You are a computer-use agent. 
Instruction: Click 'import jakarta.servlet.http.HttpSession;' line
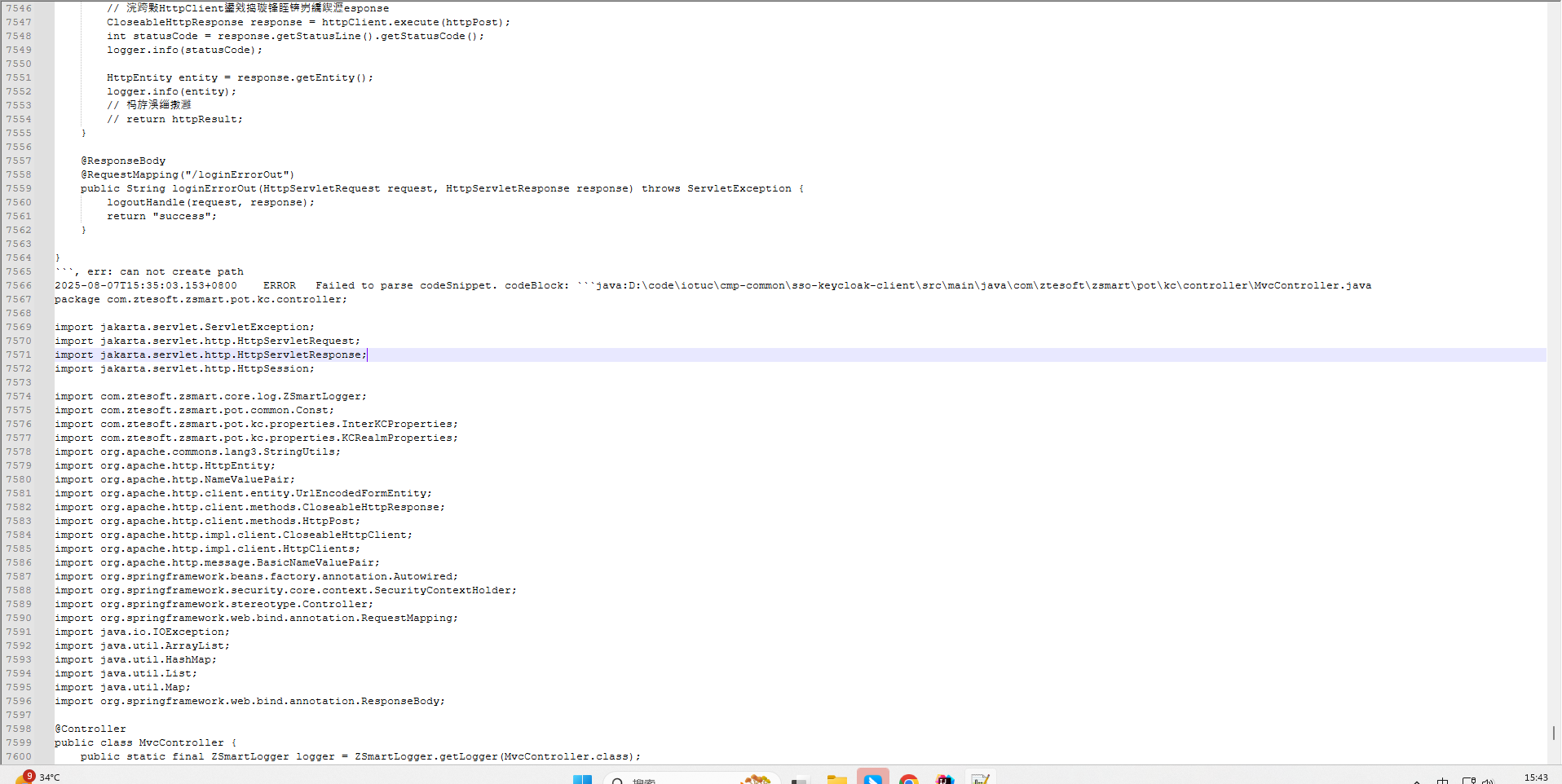click(x=184, y=368)
